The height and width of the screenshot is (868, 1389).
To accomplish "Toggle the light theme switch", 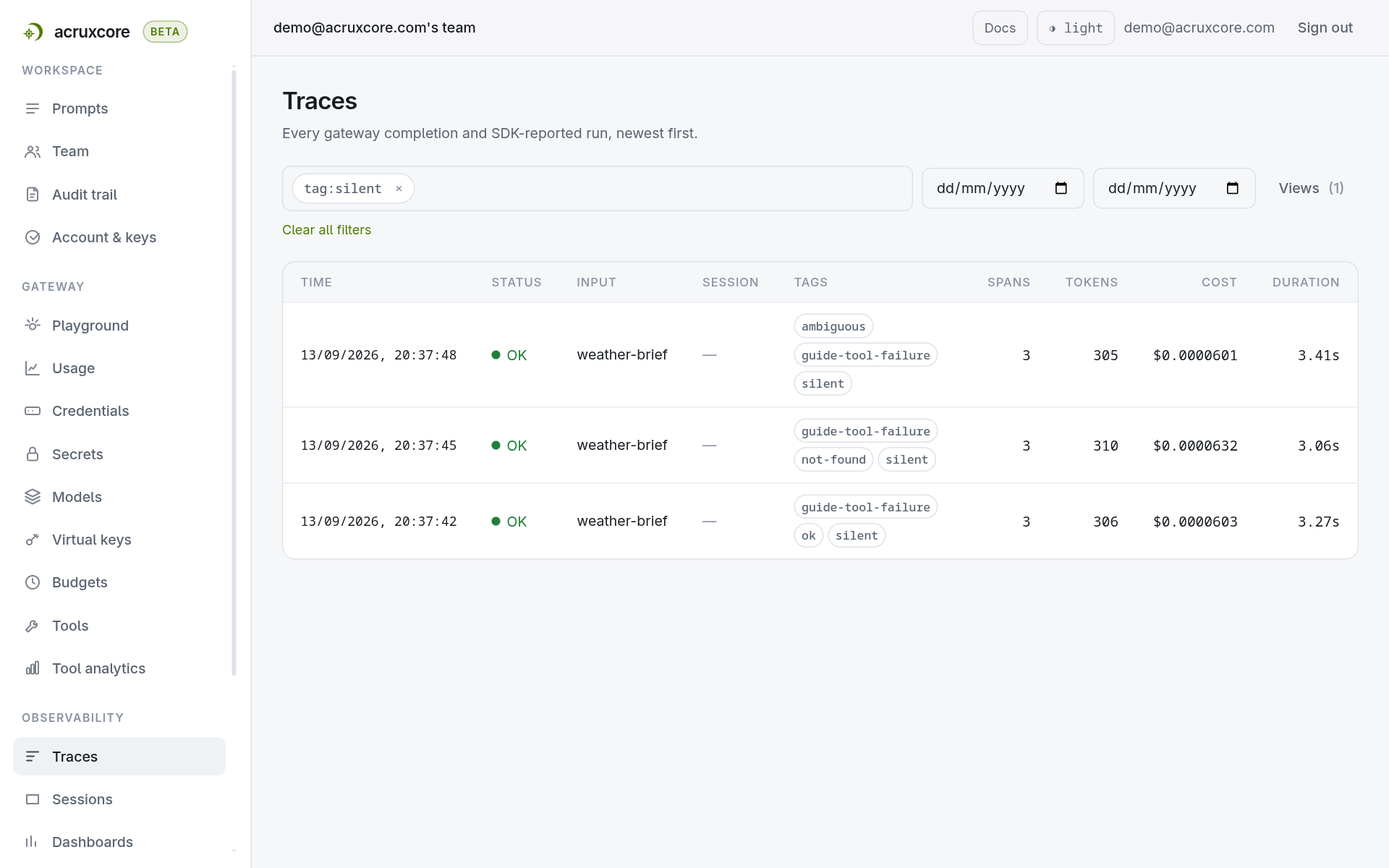I will click(1076, 28).
